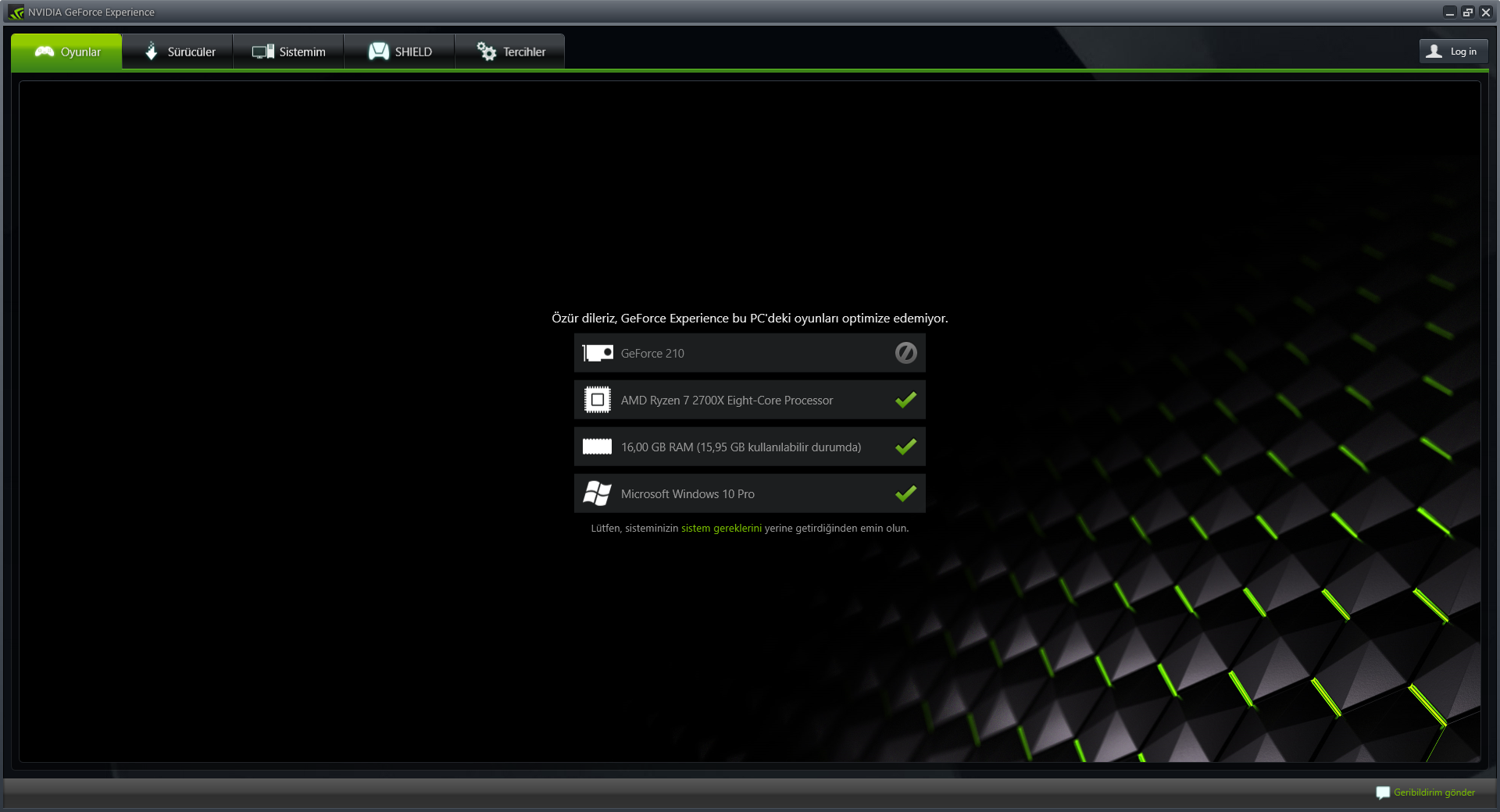Select Microsoft Windows 10 Pro text
The width and height of the screenshot is (1500, 812).
687,494
